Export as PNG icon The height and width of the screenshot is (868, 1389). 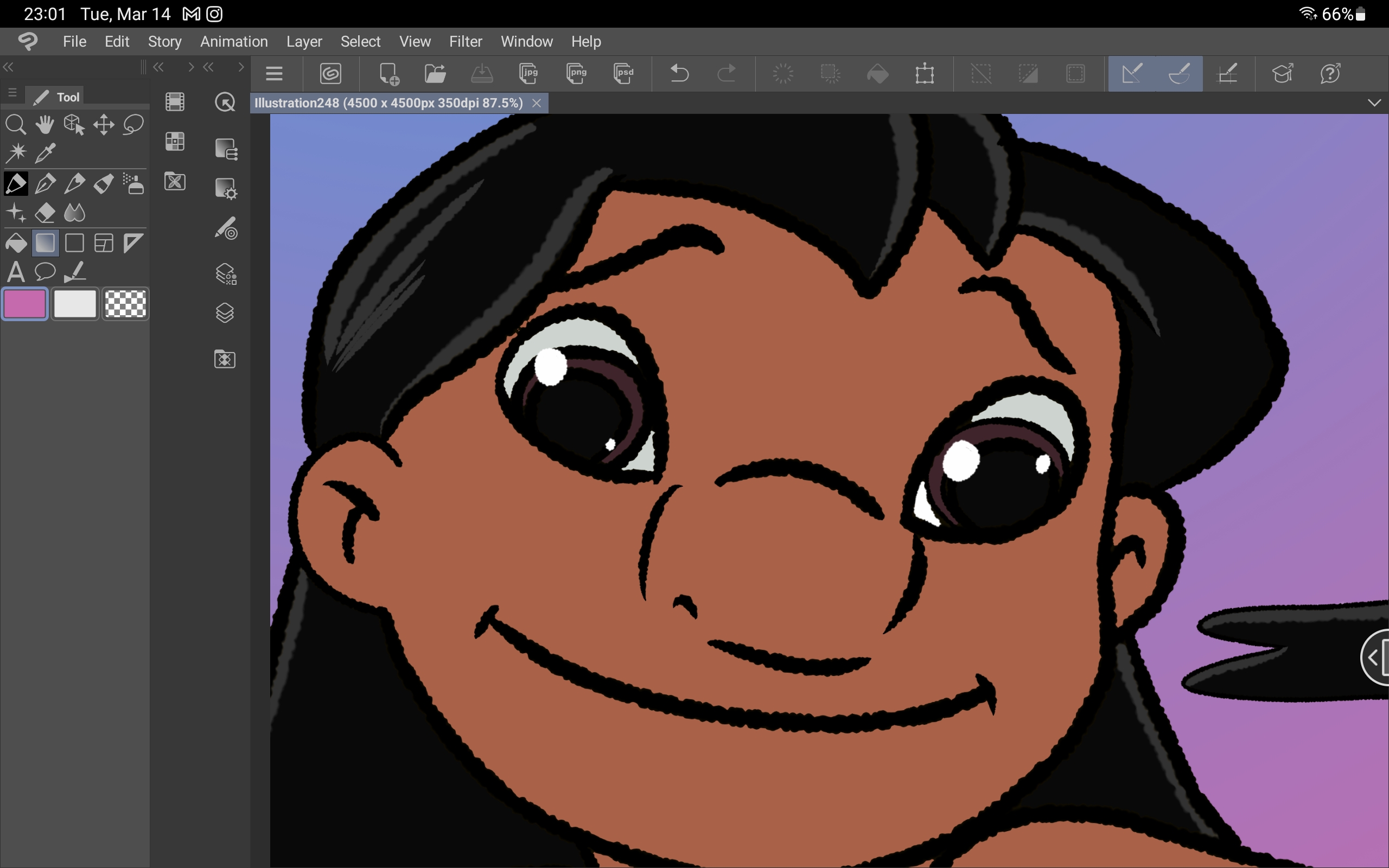pyautogui.click(x=576, y=73)
